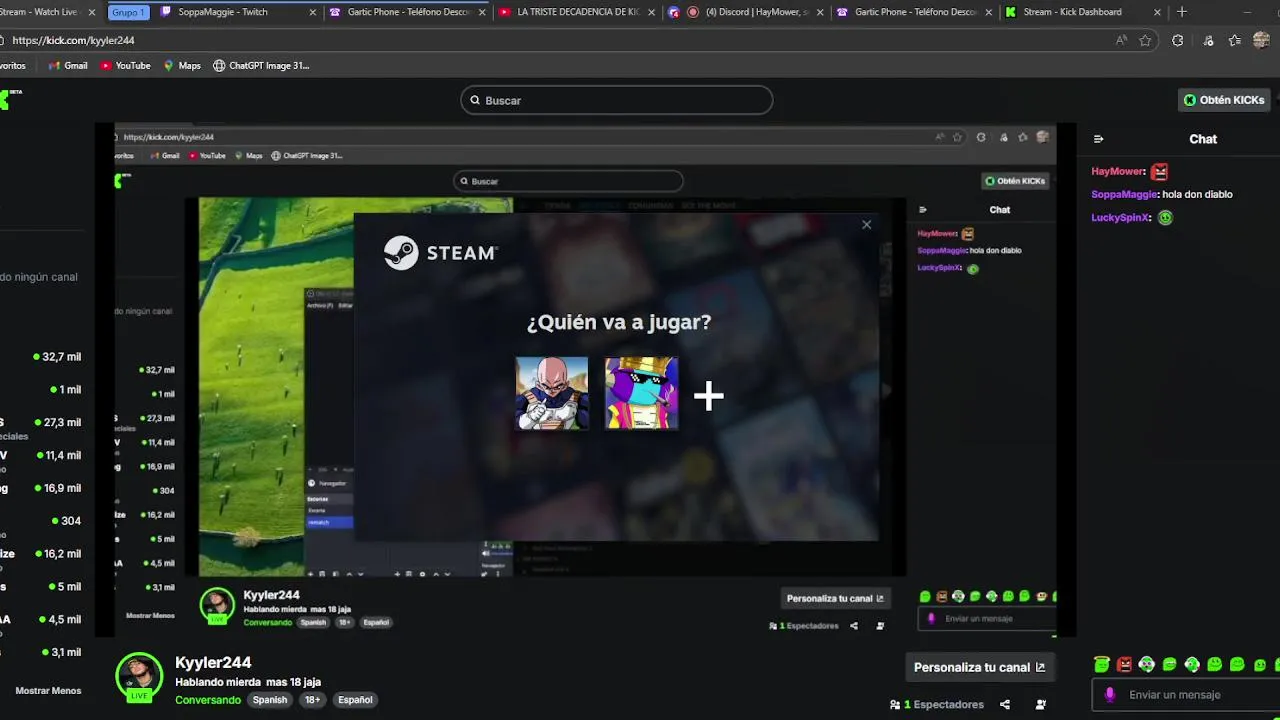
Task: Click the main sidebar Mostrar Menos
Action: pyautogui.click(x=48, y=691)
